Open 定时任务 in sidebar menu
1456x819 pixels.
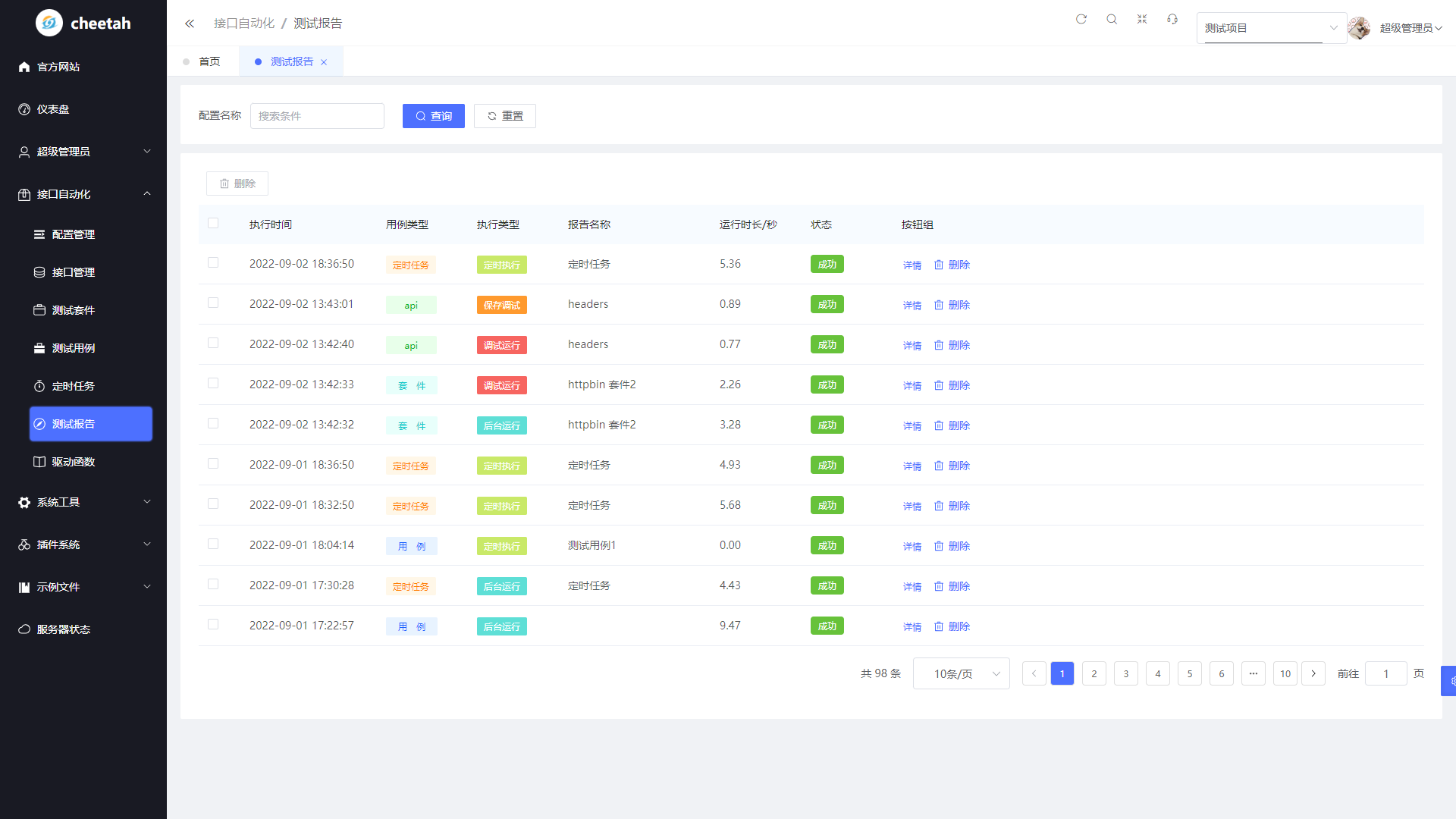[x=73, y=386]
